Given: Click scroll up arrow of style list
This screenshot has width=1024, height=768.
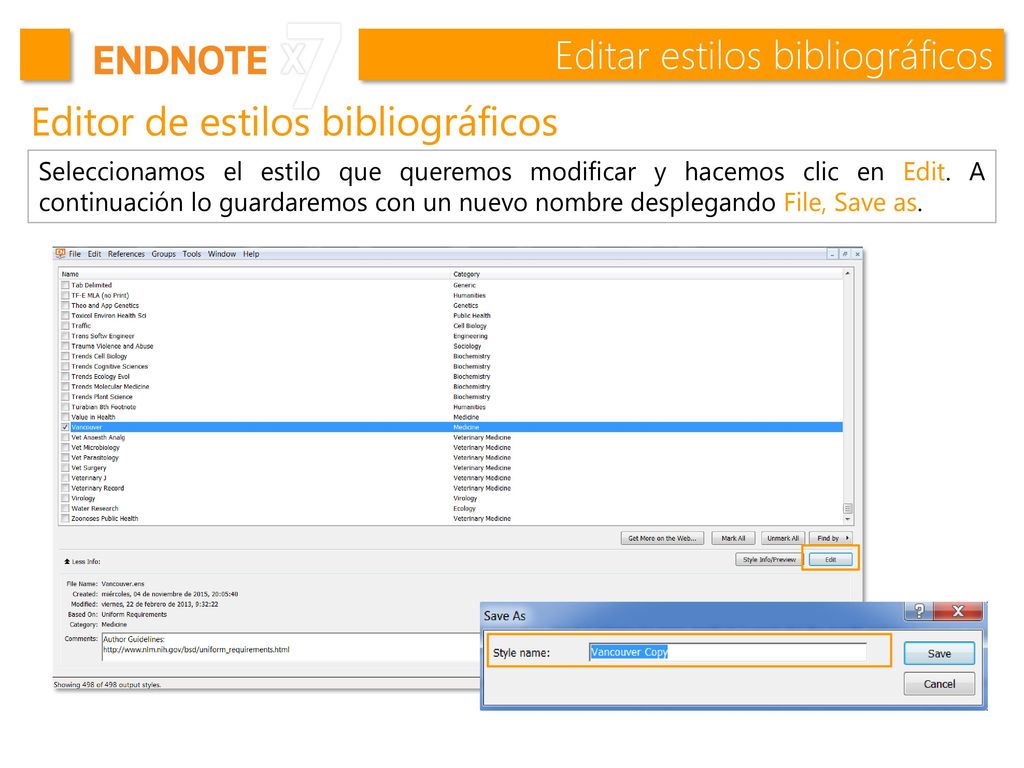Looking at the screenshot, I should (x=848, y=274).
